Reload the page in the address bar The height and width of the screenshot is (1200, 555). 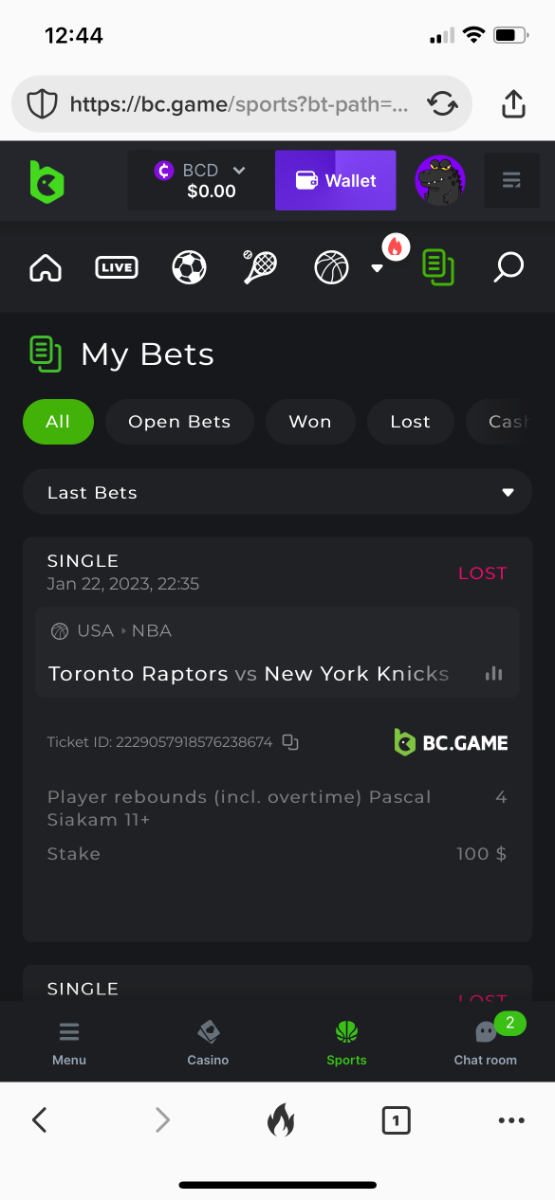pos(442,104)
